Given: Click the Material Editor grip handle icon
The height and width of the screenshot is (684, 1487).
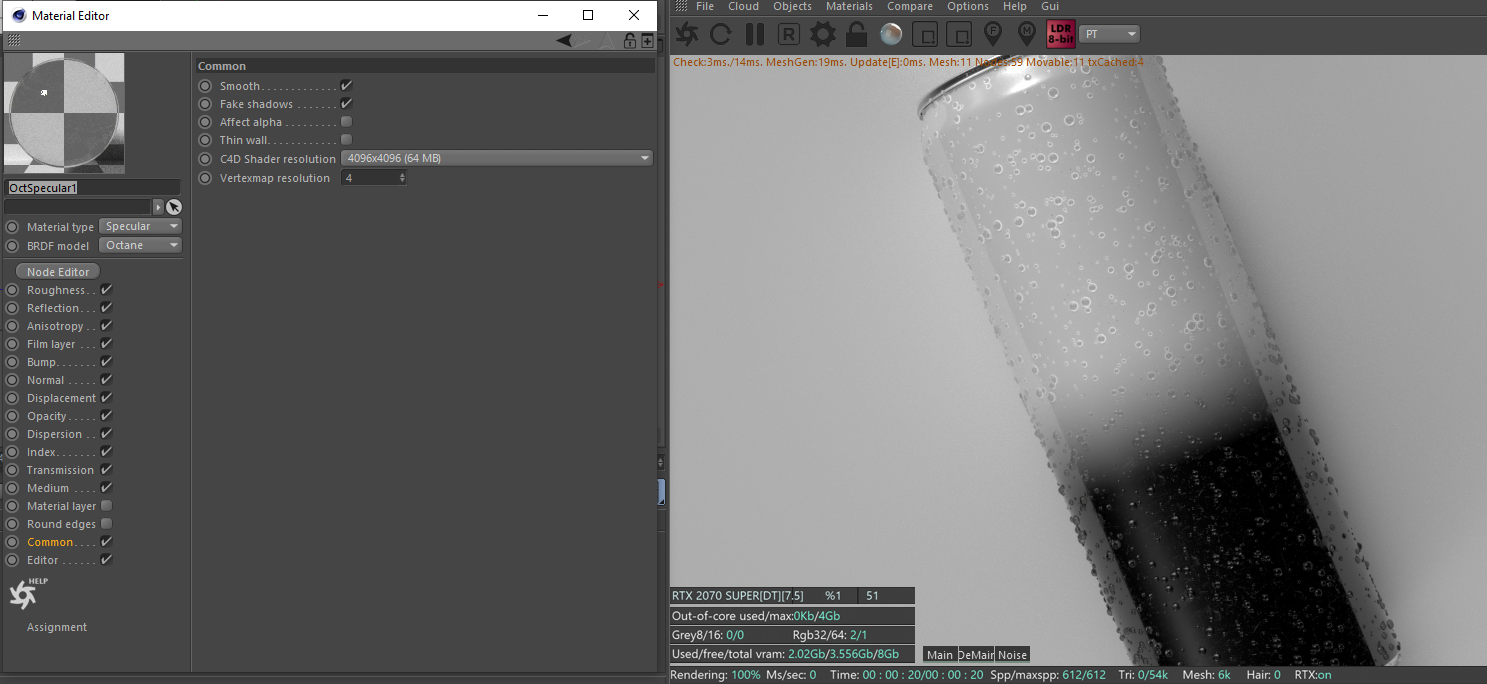Looking at the screenshot, I should point(14,41).
